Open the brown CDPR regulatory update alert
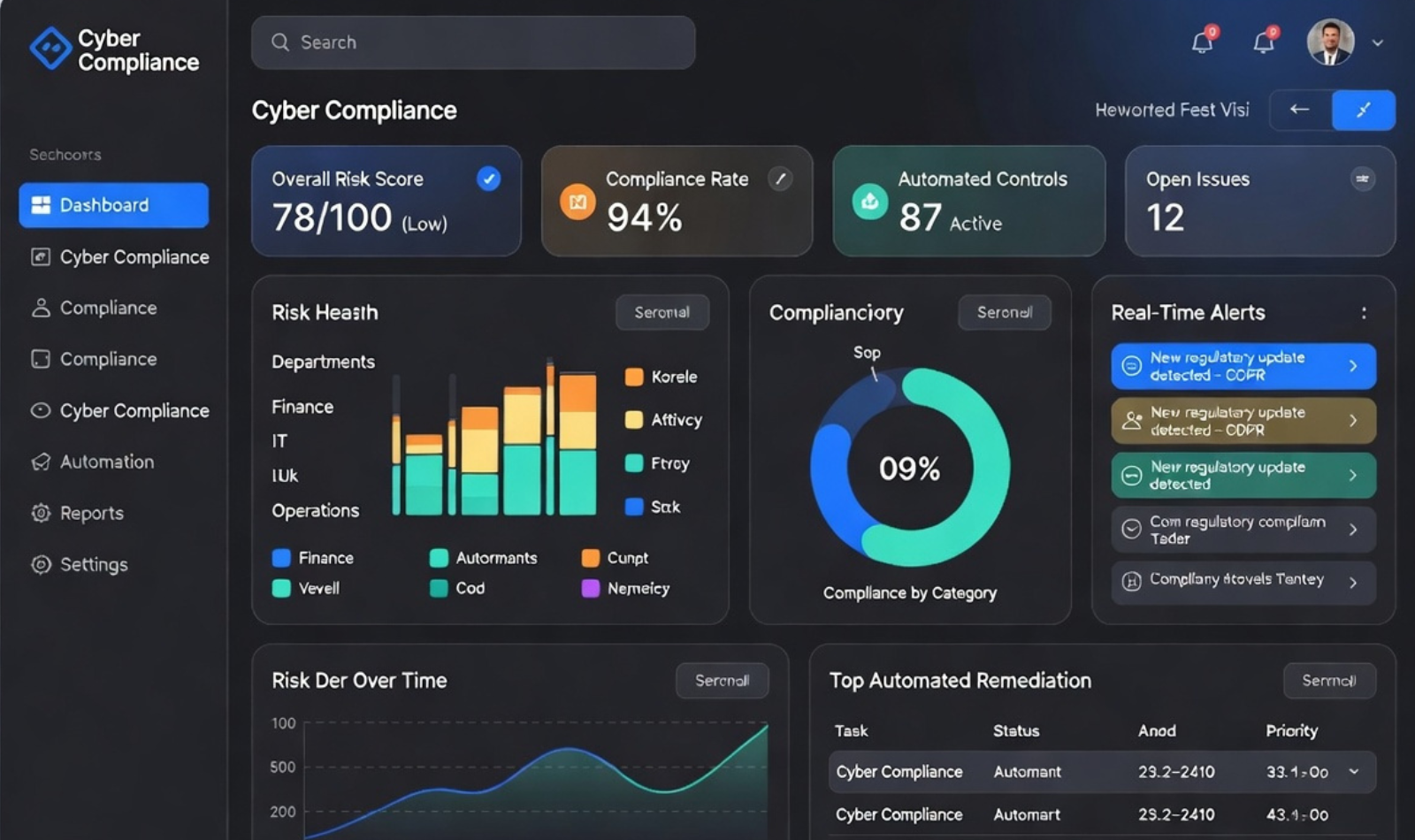 [1243, 421]
